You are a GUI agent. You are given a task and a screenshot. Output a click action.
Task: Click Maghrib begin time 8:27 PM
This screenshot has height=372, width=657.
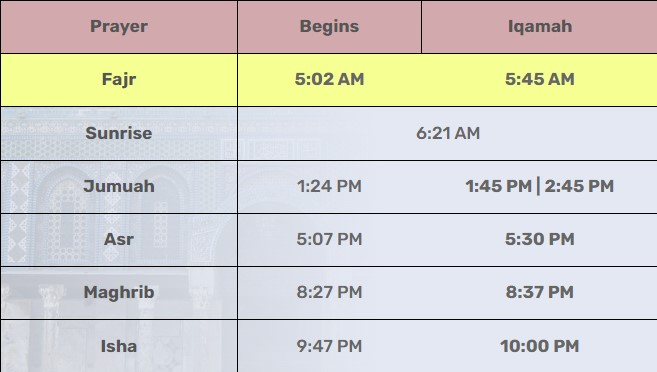pyautogui.click(x=329, y=292)
